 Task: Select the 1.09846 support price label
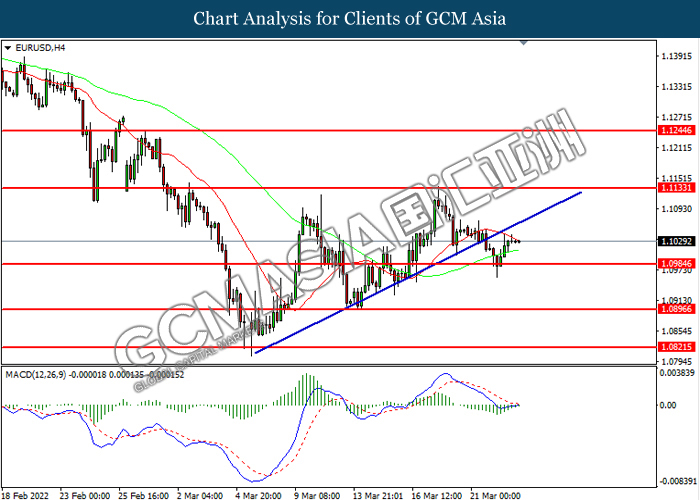[676, 263]
